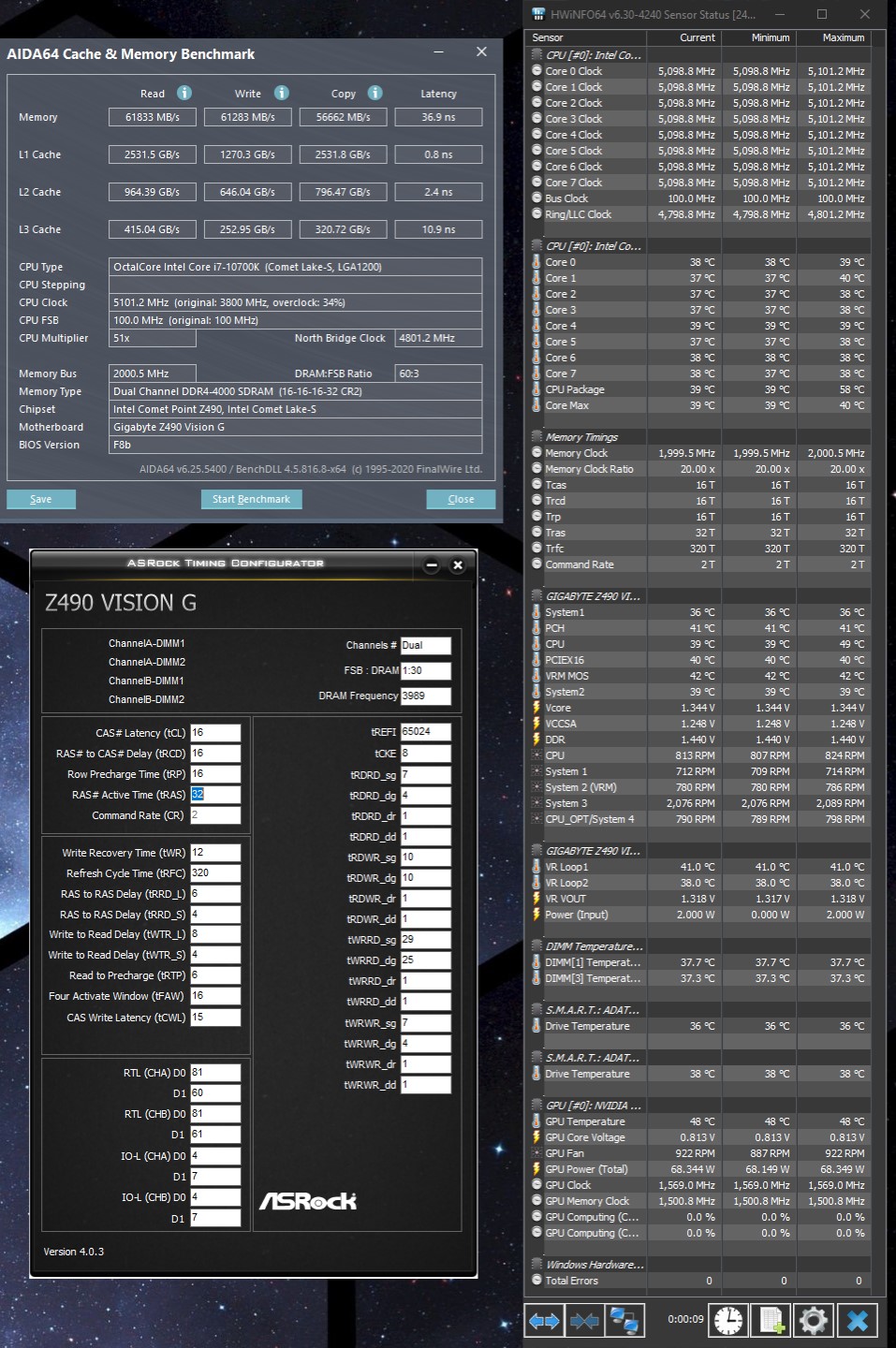896x1348 pixels.
Task: Click the Write info icon in AIDA64
Action: [x=281, y=93]
